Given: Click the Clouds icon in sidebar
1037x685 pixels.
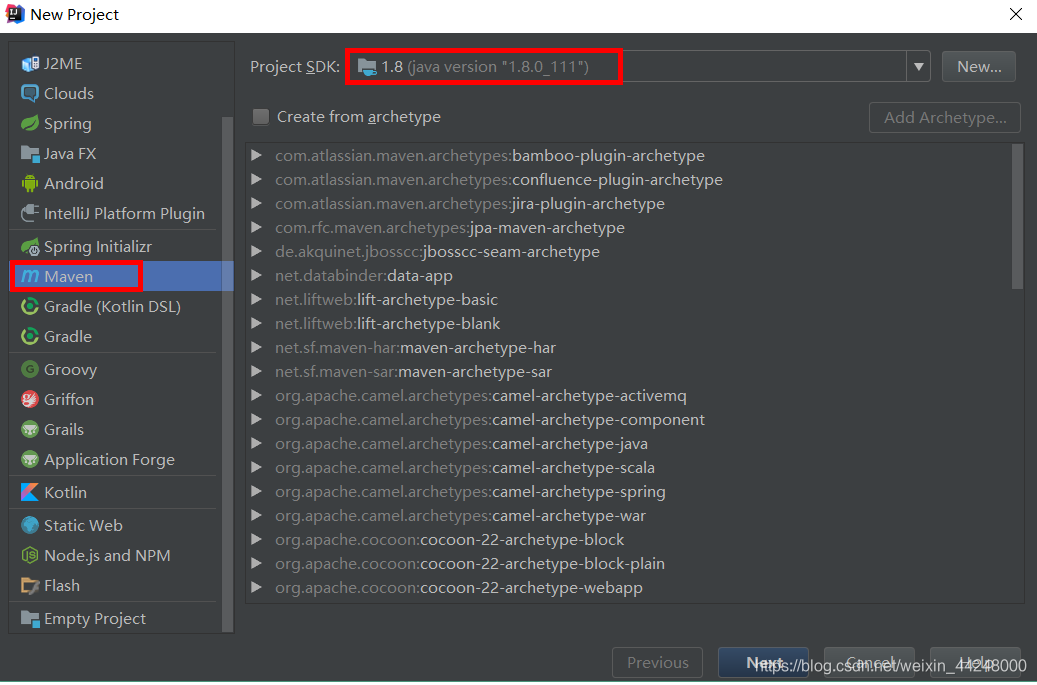Looking at the screenshot, I should [30, 93].
